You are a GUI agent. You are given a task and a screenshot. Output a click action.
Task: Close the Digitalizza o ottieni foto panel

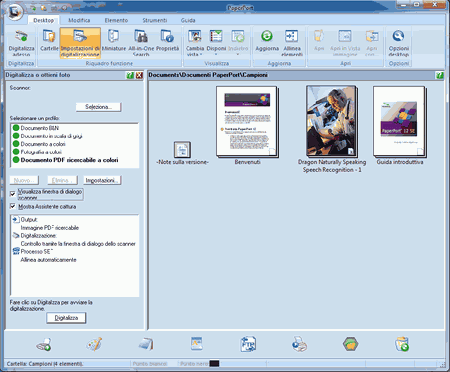click(x=139, y=75)
